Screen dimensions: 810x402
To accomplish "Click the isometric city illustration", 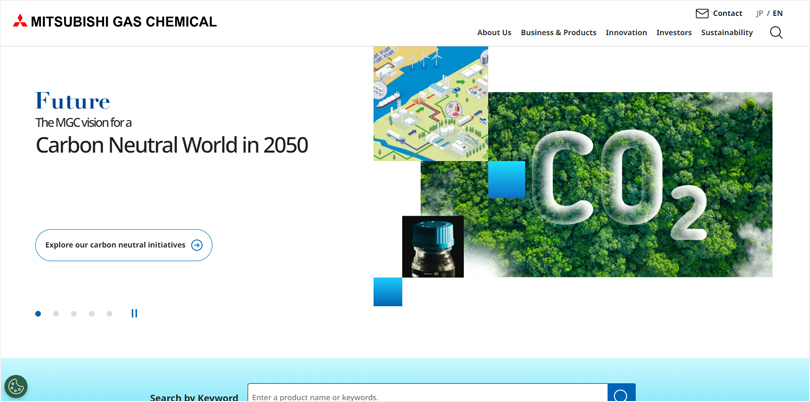I will (x=430, y=103).
